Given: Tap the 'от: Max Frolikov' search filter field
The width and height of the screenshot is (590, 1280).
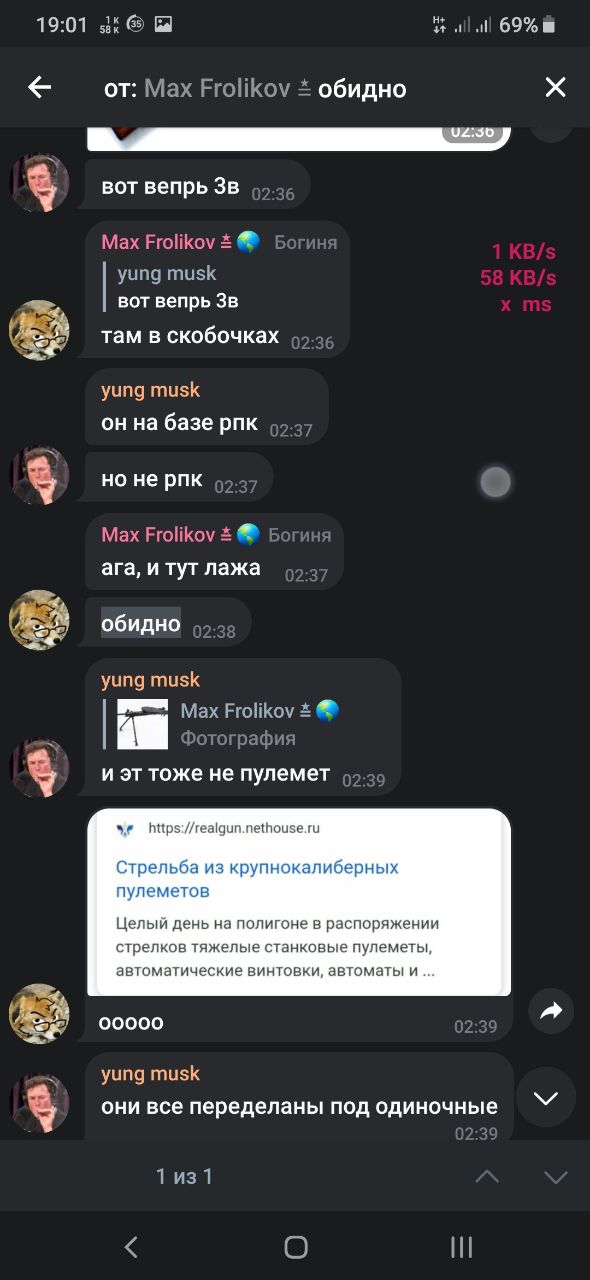Looking at the screenshot, I should 255,88.
